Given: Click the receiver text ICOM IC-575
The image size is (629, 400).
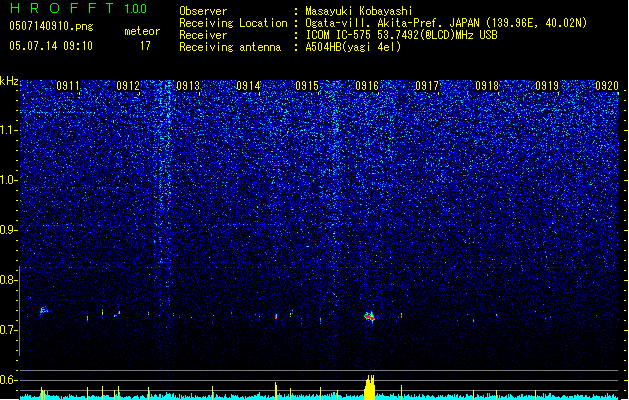Looking at the screenshot, I should tap(338, 35).
